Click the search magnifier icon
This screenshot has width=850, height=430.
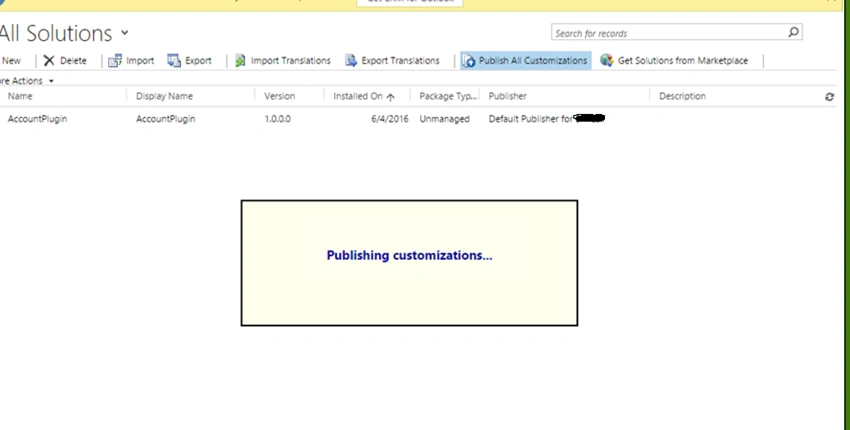tap(794, 33)
